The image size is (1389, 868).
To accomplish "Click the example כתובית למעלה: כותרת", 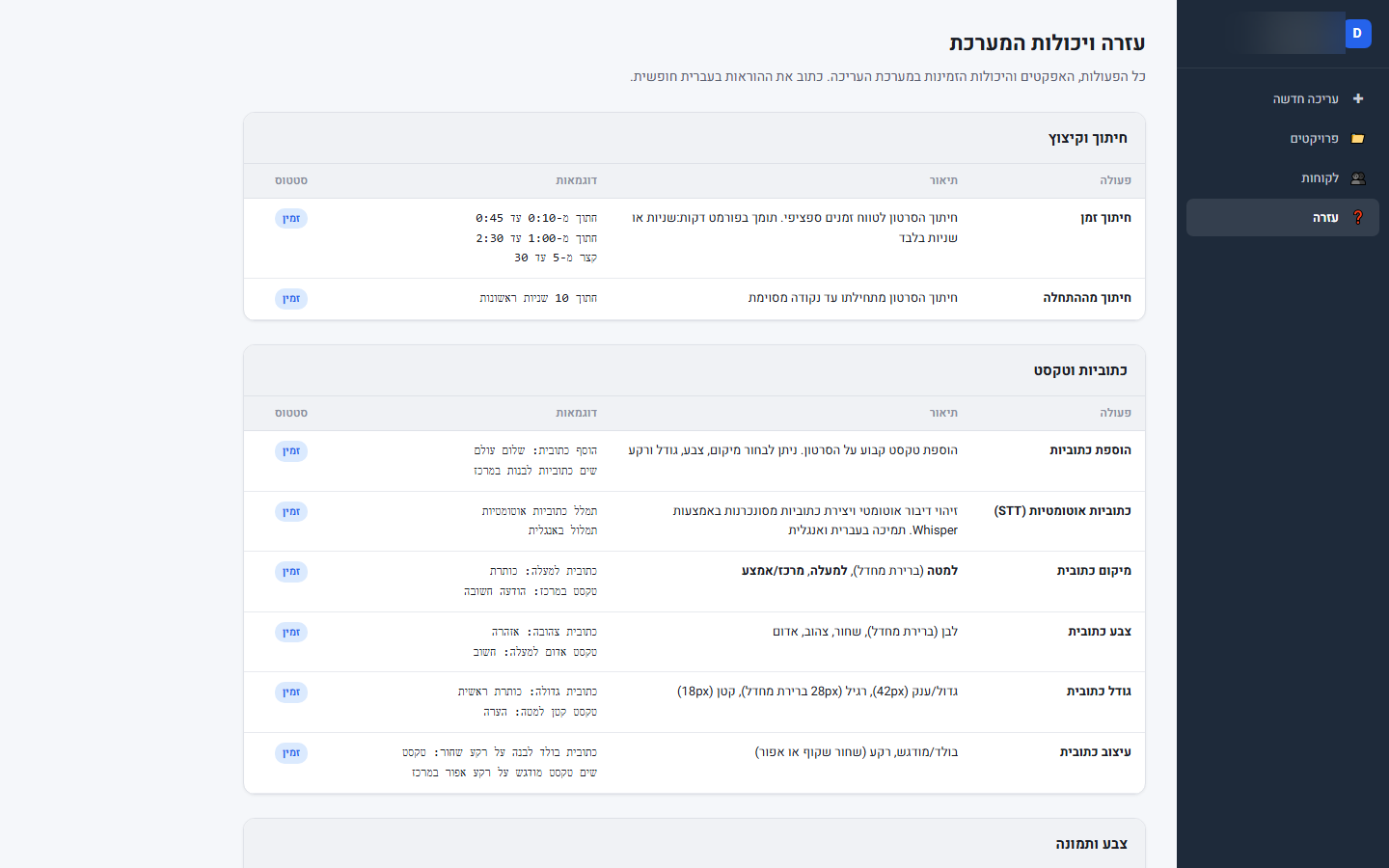I will click(x=543, y=571).
